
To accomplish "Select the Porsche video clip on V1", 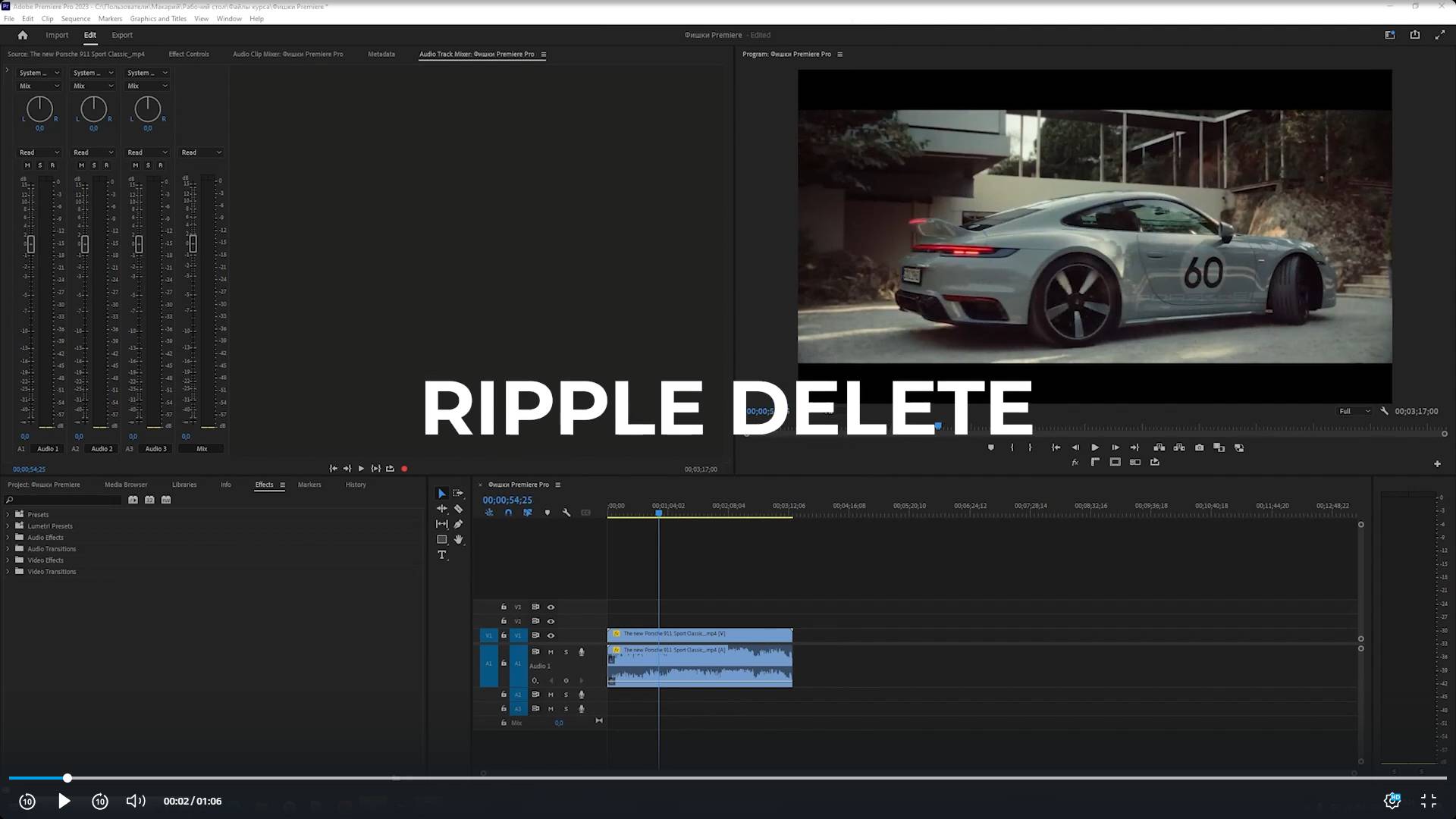I will (699, 634).
